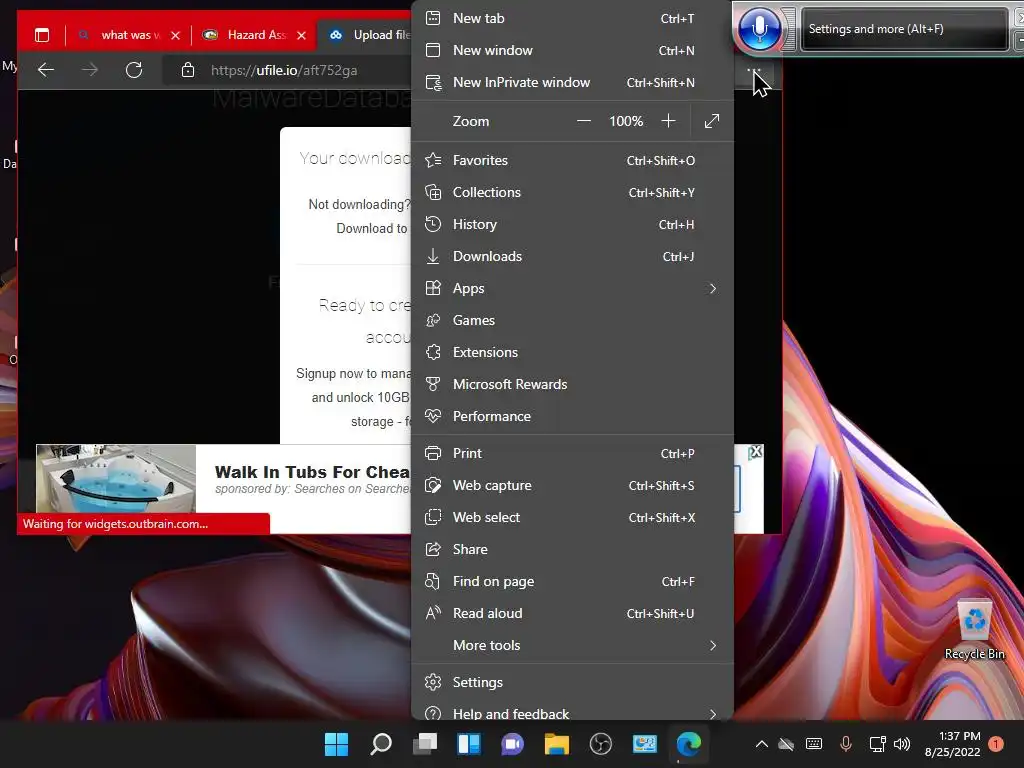Image resolution: width=1024 pixels, height=768 pixels.
Task: Click the tray microphone icon
Action: (846, 744)
